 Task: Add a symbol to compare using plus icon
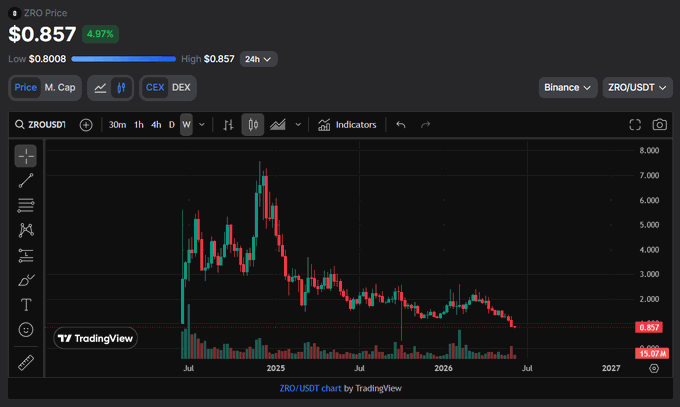click(86, 125)
